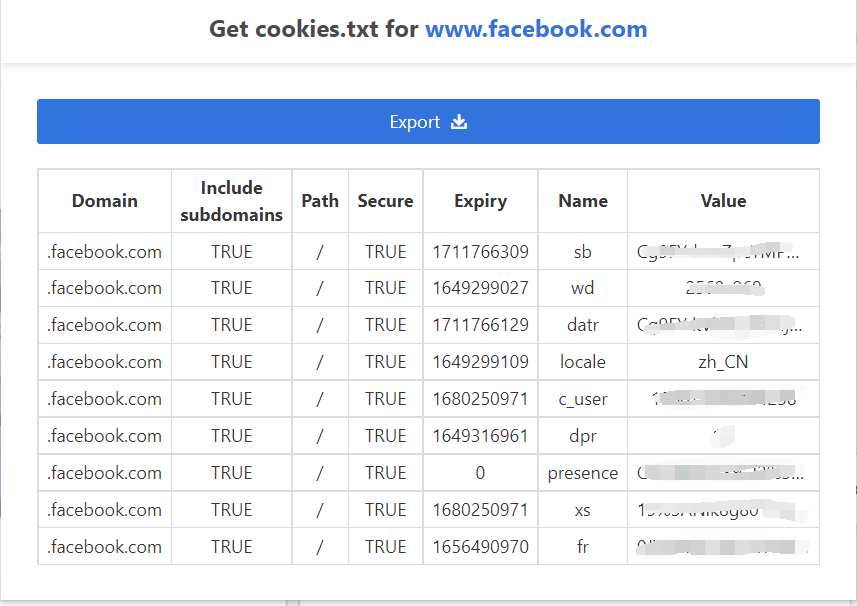Click the download icon on Export button
This screenshot has height=606, width=857.
459,121
